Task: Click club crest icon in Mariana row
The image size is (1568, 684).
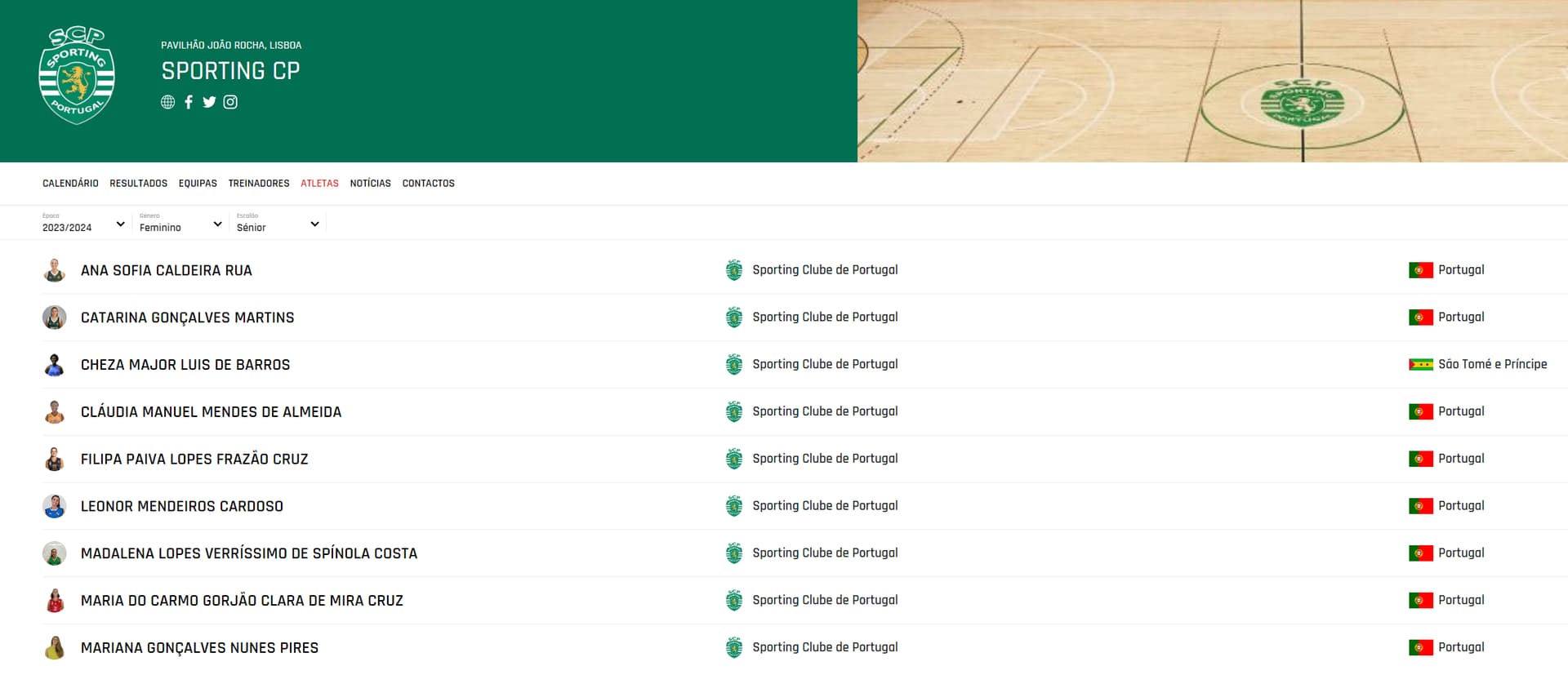Action: pyautogui.click(x=734, y=648)
